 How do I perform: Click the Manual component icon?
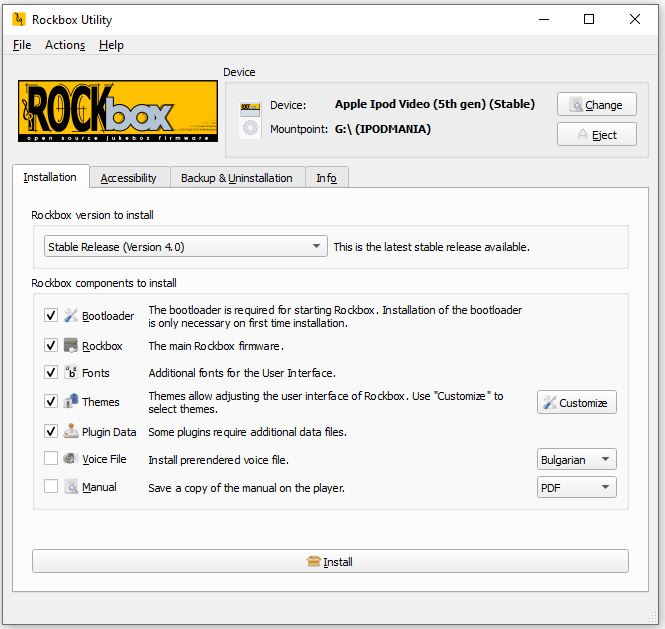(71, 487)
